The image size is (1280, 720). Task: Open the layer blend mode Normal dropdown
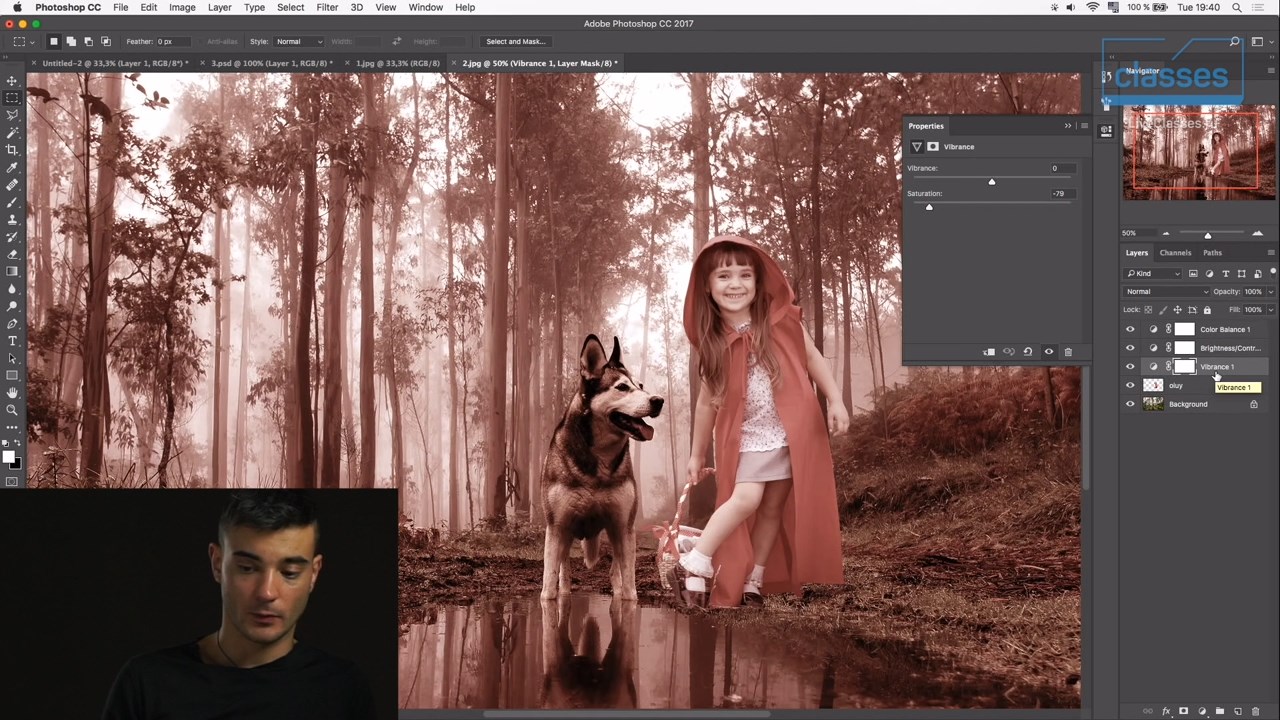click(x=1167, y=292)
